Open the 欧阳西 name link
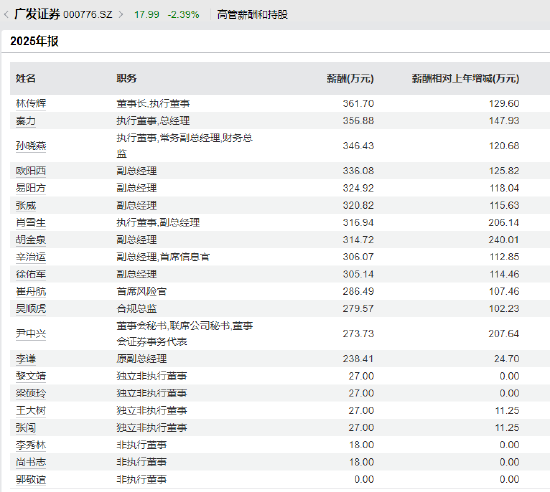 pyautogui.click(x=31, y=171)
